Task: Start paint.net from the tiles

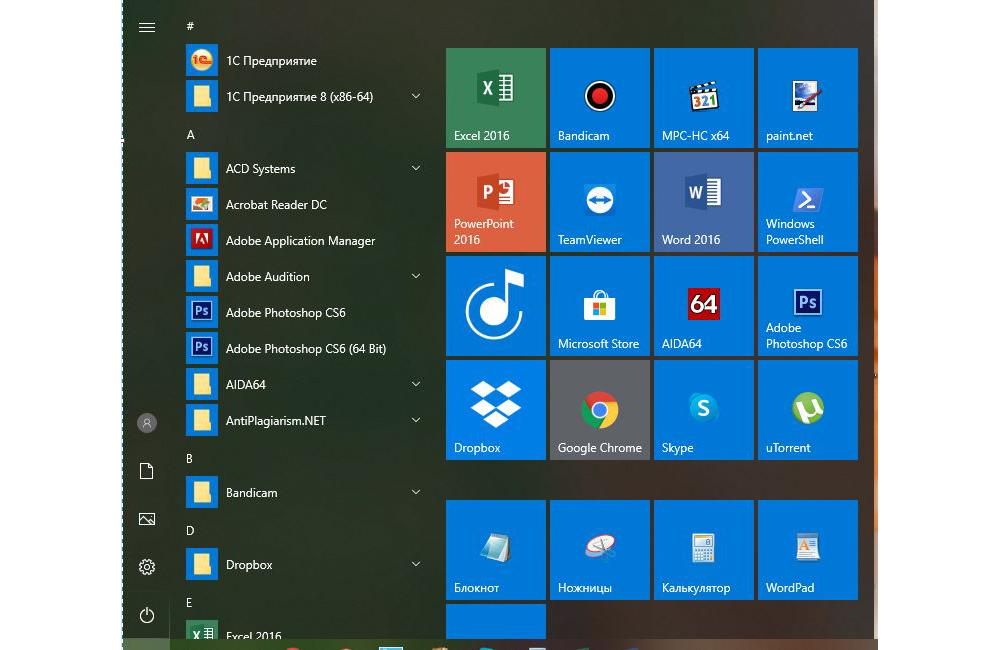Action: [x=807, y=98]
